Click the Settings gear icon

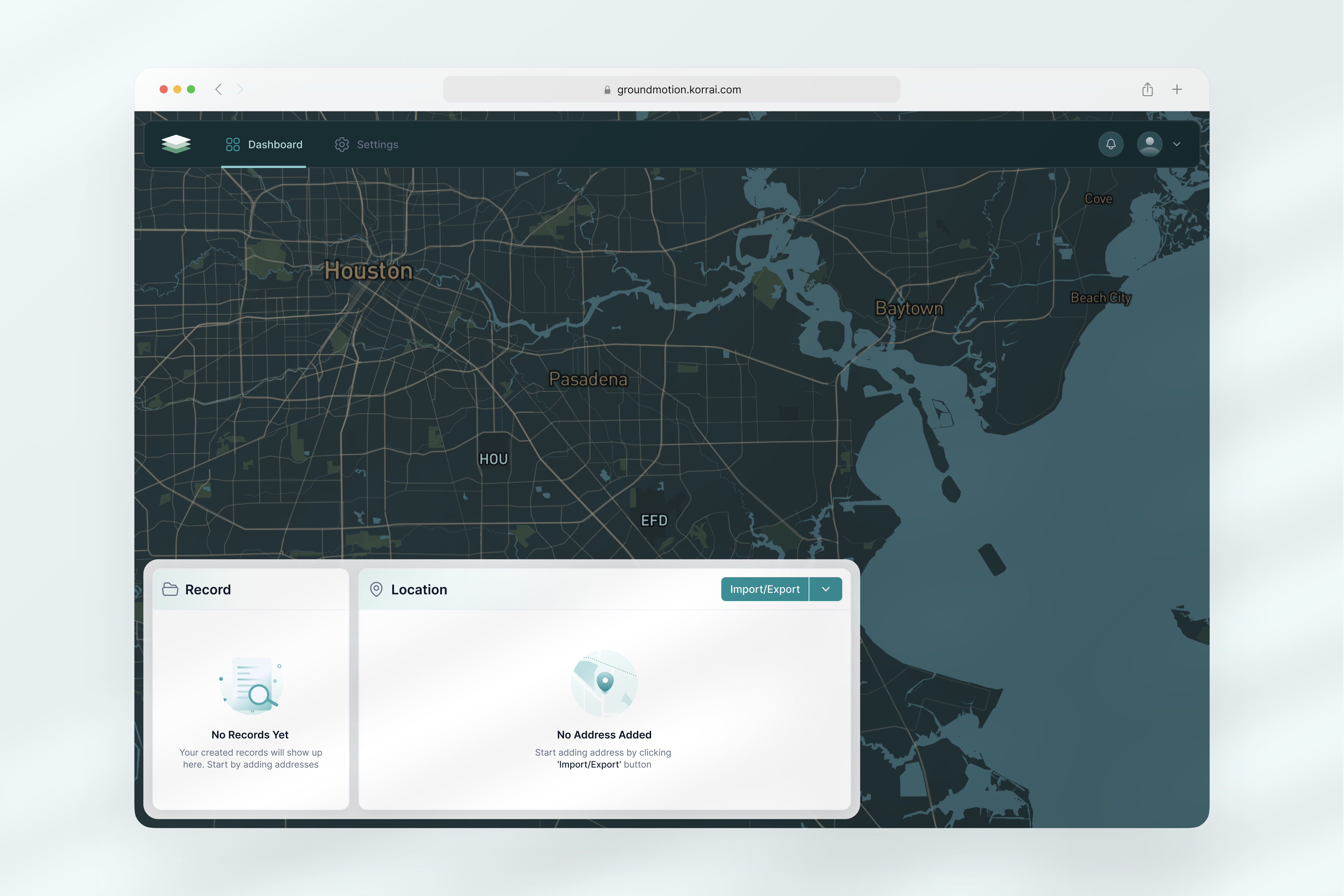pyautogui.click(x=342, y=144)
